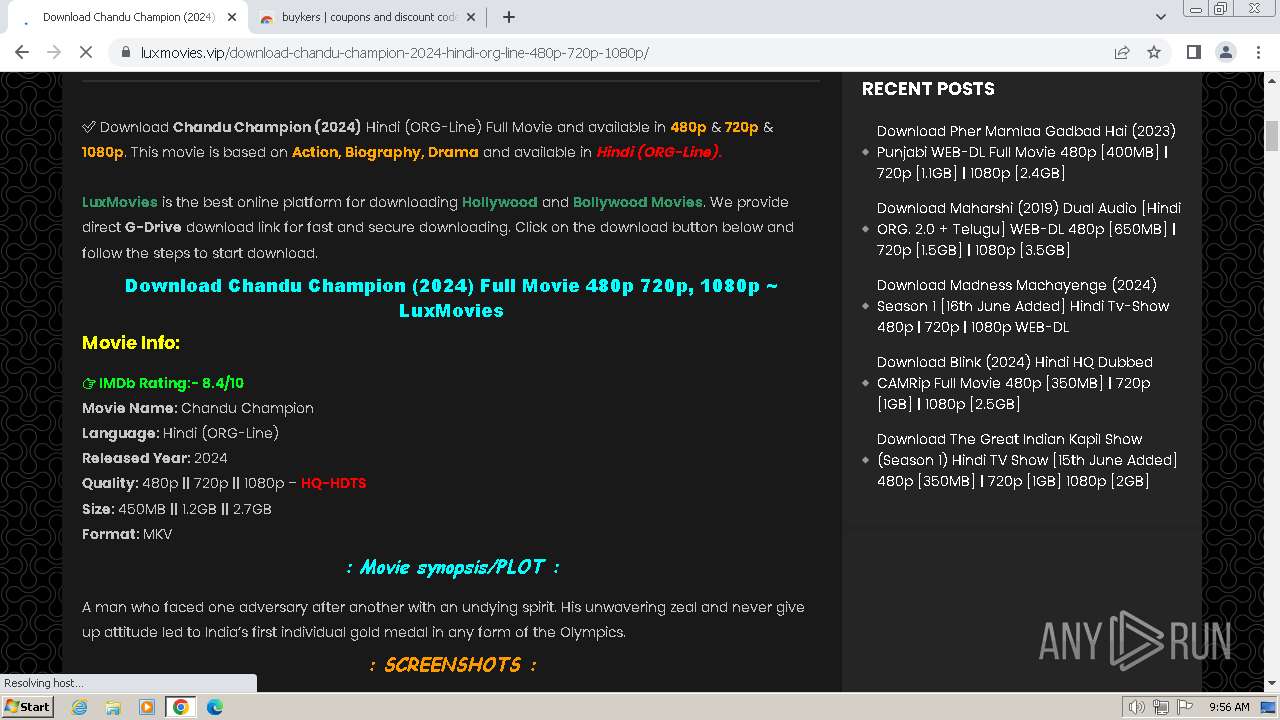Viewport: 1280px width, 720px height.
Task: Switch to buykers coupons tab
Action: (x=368, y=17)
